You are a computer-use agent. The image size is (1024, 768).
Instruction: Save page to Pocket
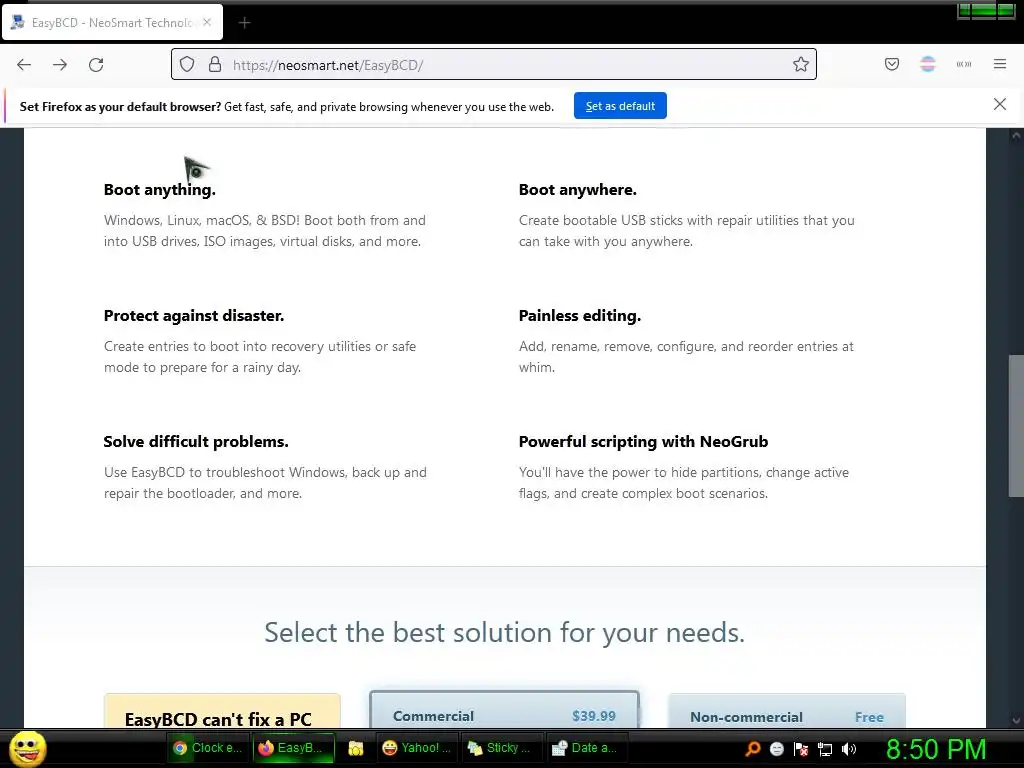892,64
